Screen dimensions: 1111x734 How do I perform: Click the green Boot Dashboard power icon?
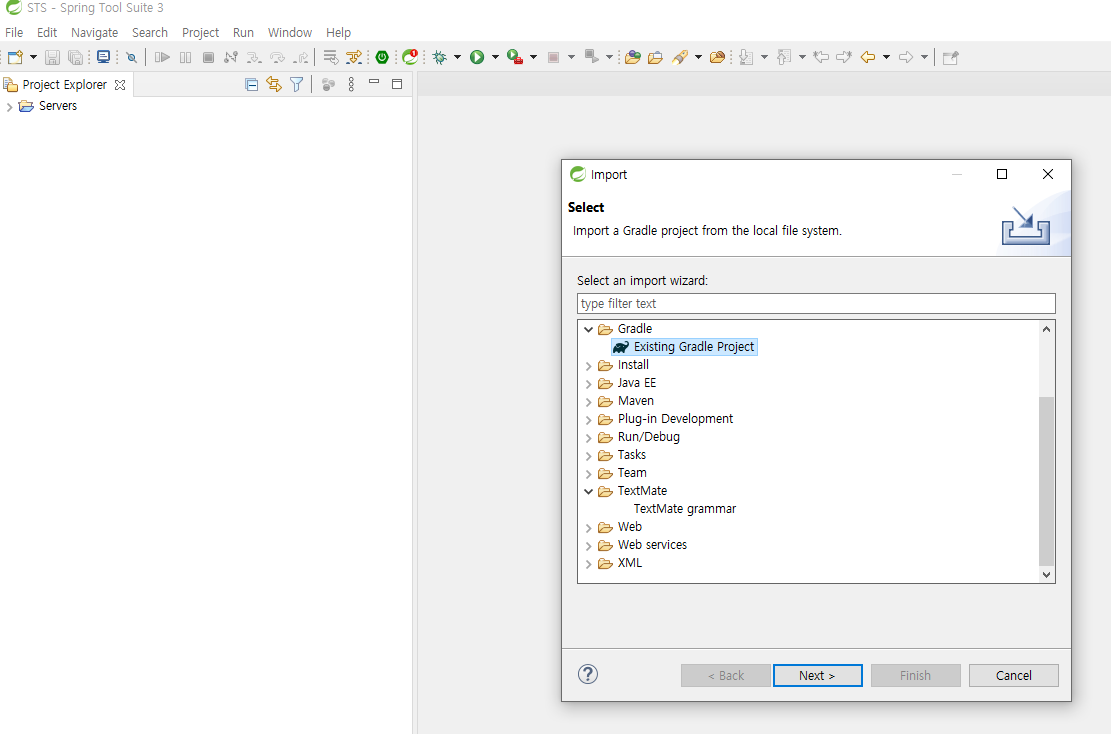382,57
